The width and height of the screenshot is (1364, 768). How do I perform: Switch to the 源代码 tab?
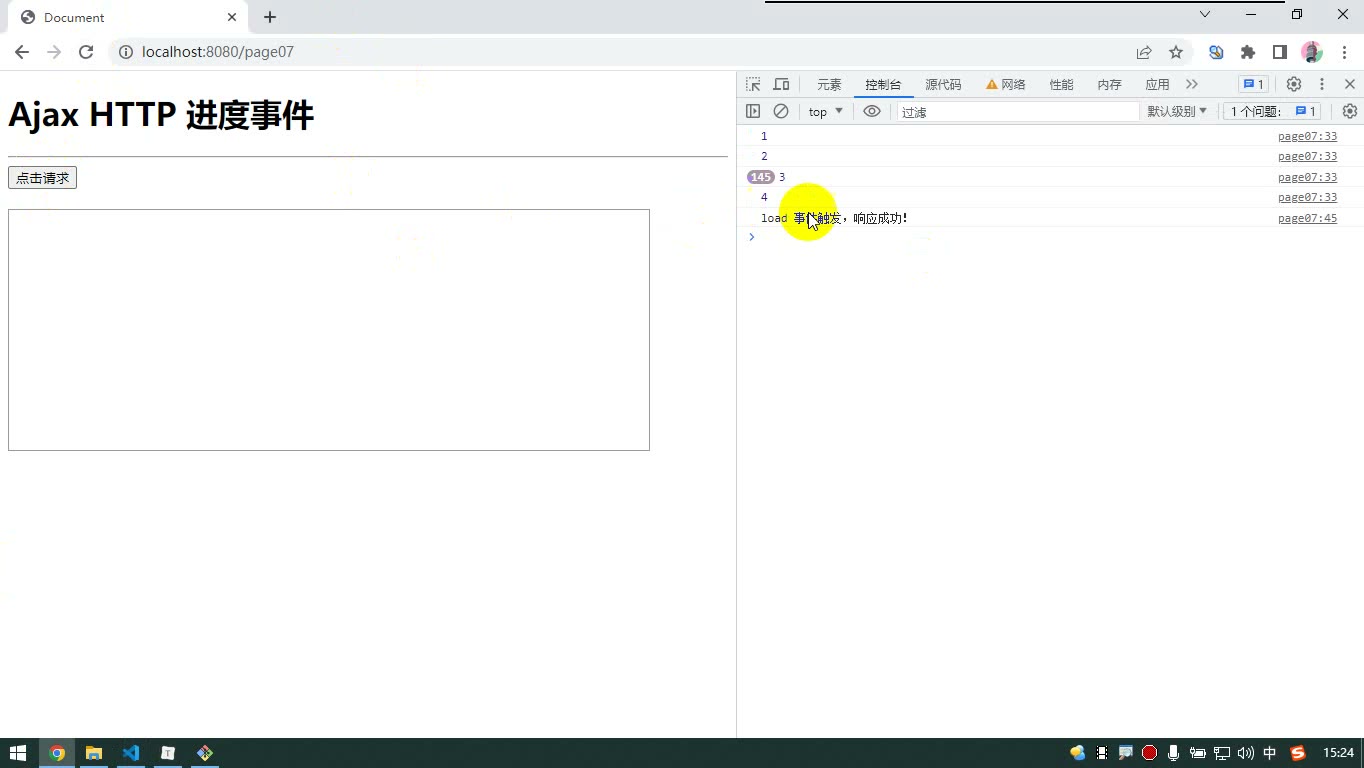(943, 85)
